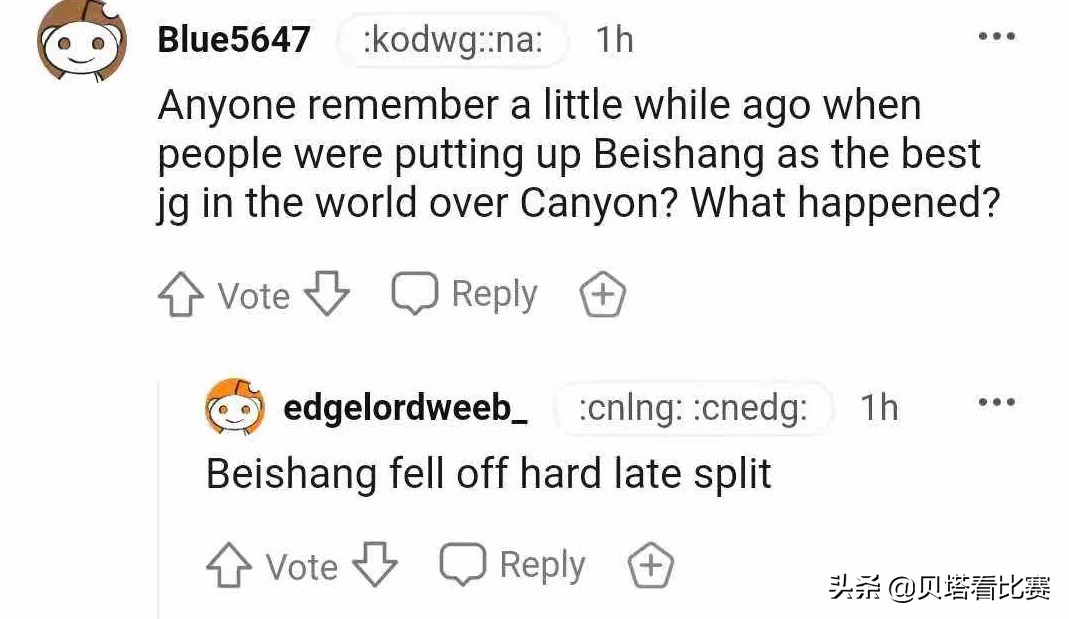Upvote Blue5647's comment
The height and width of the screenshot is (619, 1069).
(x=180, y=296)
